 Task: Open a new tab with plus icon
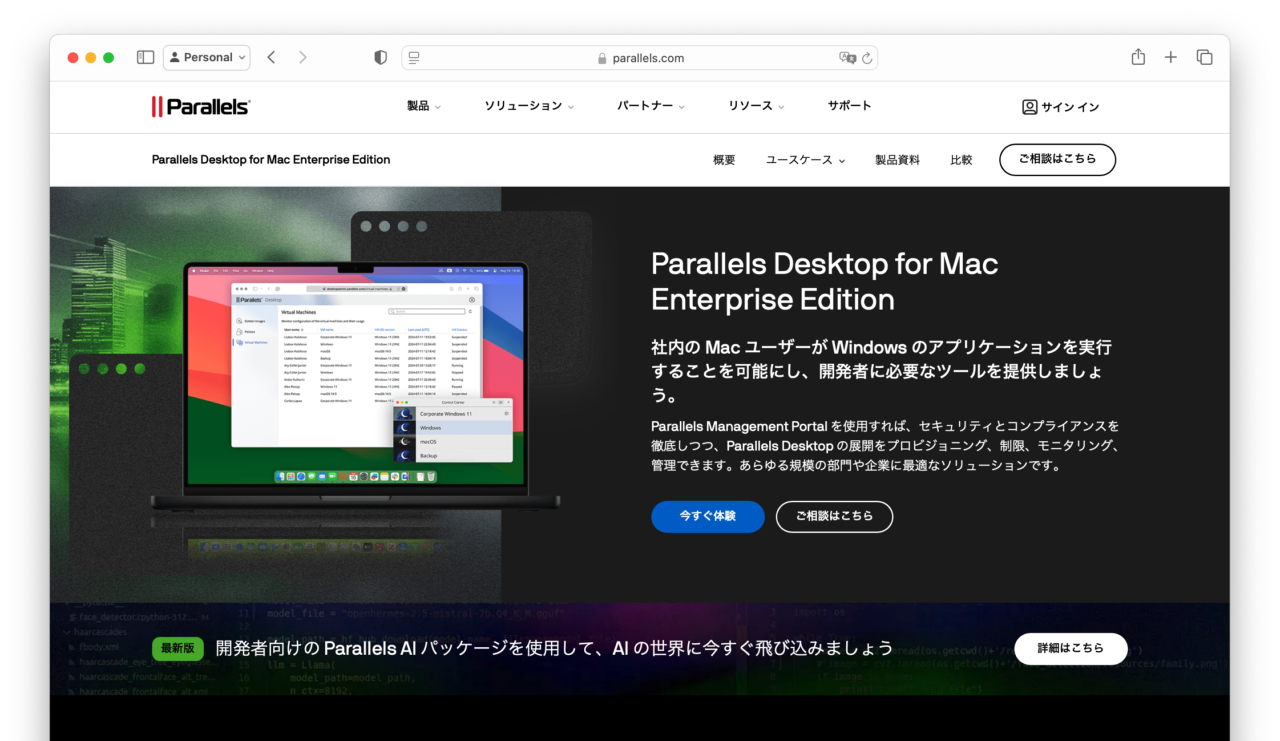tap(1171, 57)
